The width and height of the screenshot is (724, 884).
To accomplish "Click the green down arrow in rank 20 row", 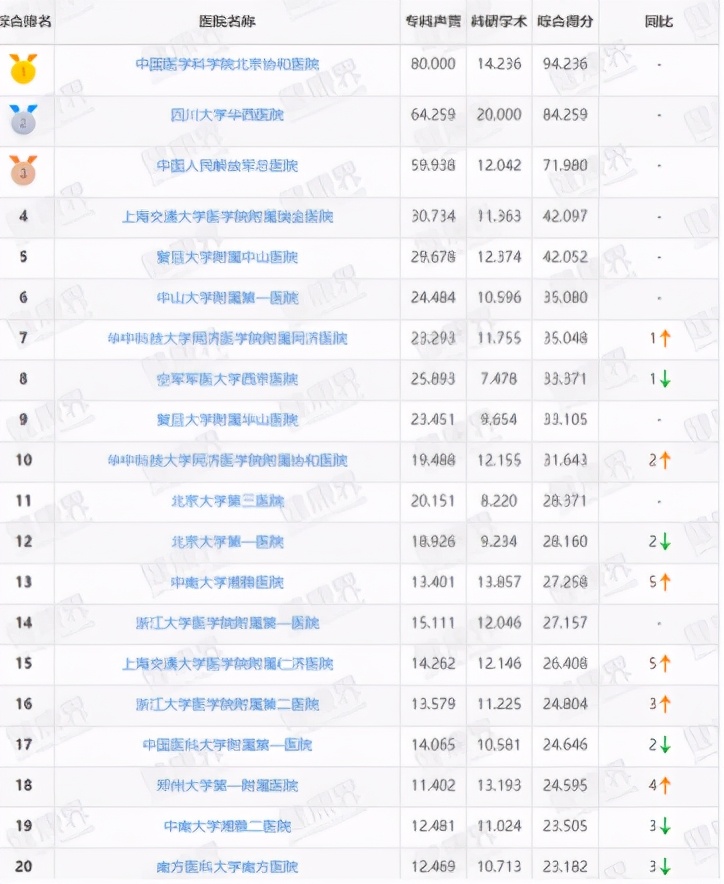I will pos(665,866).
